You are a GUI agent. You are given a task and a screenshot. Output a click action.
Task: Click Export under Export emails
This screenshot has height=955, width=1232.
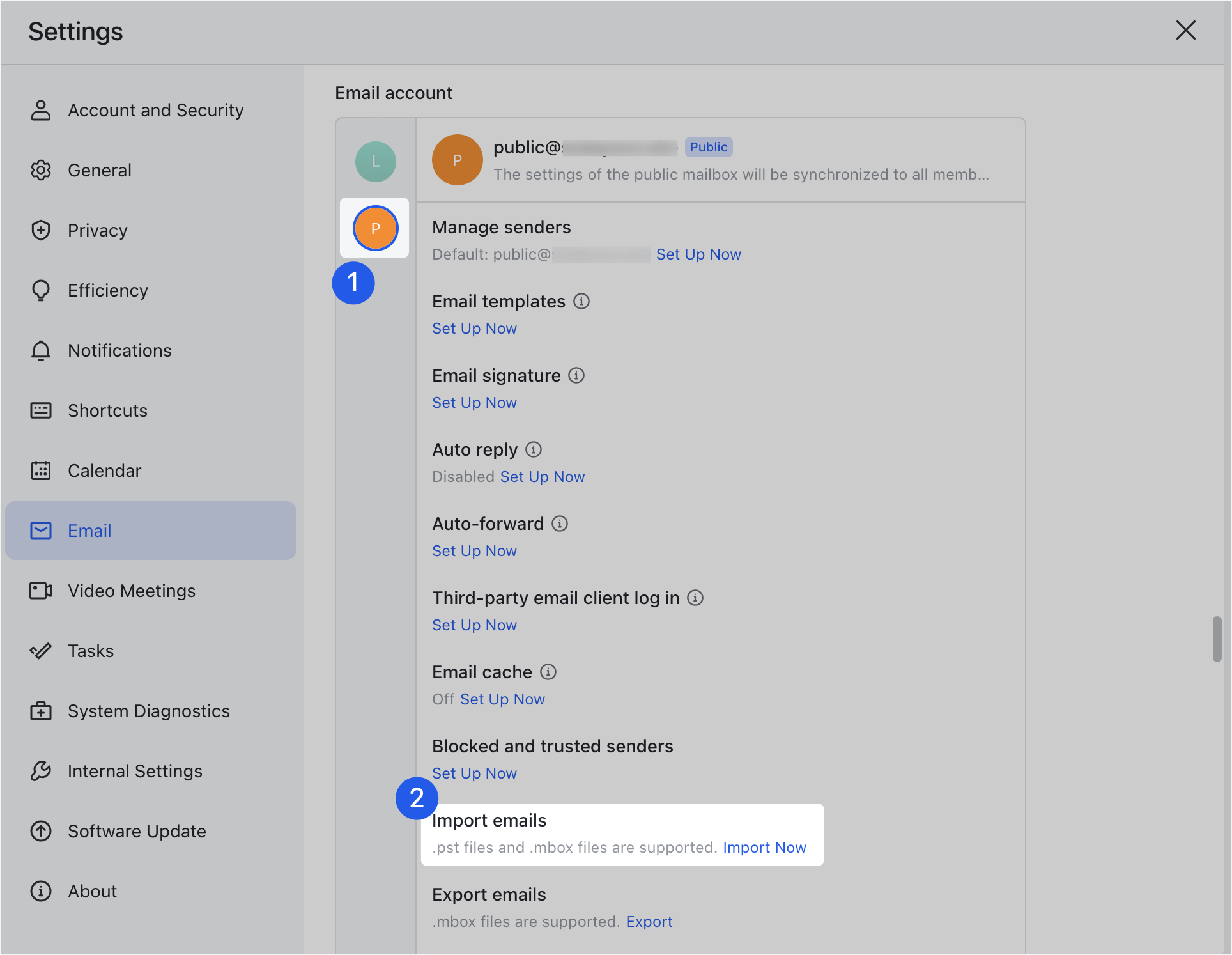click(649, 921)
